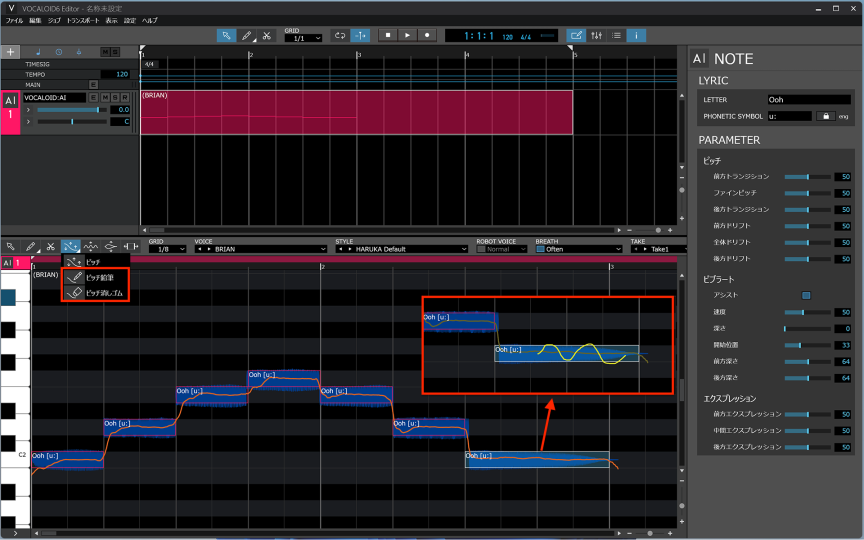This screenshot has width=864, height=540.
Task: Click the timing adjust tool icon
Action: [x=131, y=246]
